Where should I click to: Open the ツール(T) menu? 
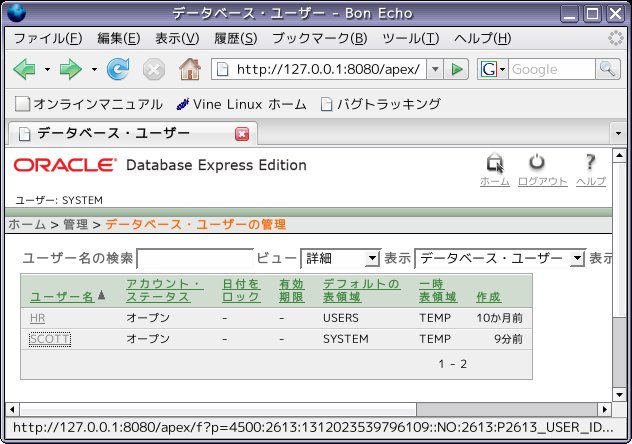(x=410, y=39)
